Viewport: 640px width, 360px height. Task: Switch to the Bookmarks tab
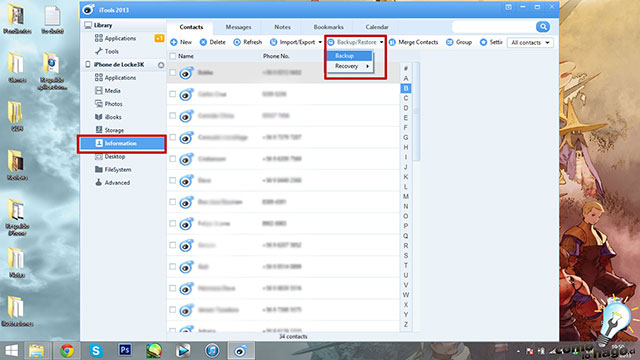coord(329,27)
